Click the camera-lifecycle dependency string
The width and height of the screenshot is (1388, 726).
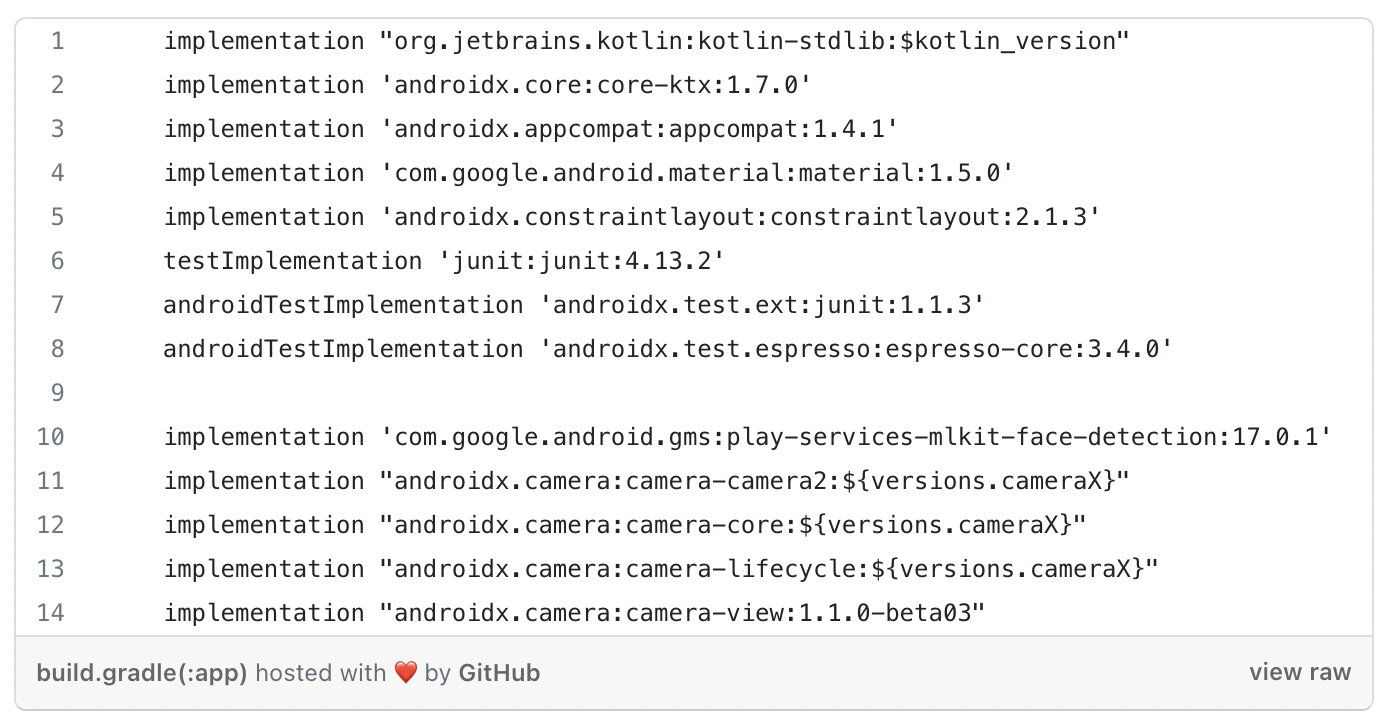pyautogui.click(x=769, y=569)
